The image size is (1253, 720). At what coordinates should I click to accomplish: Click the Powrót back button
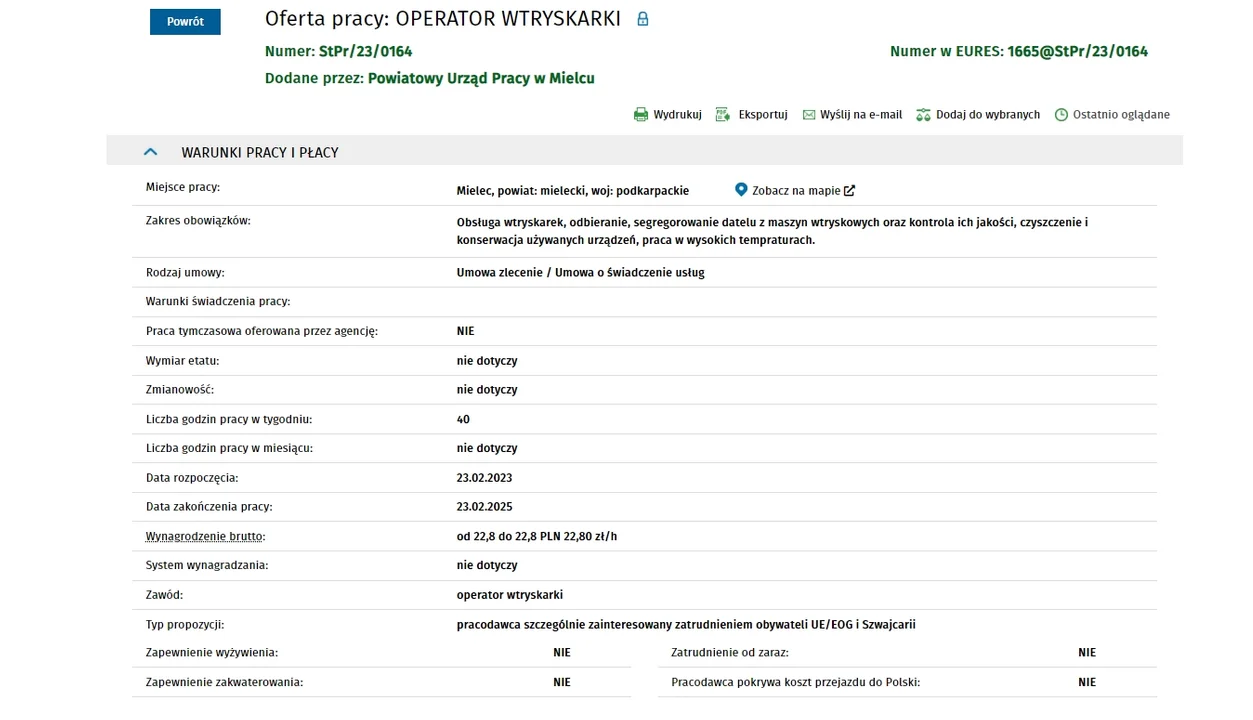[185, 22]
